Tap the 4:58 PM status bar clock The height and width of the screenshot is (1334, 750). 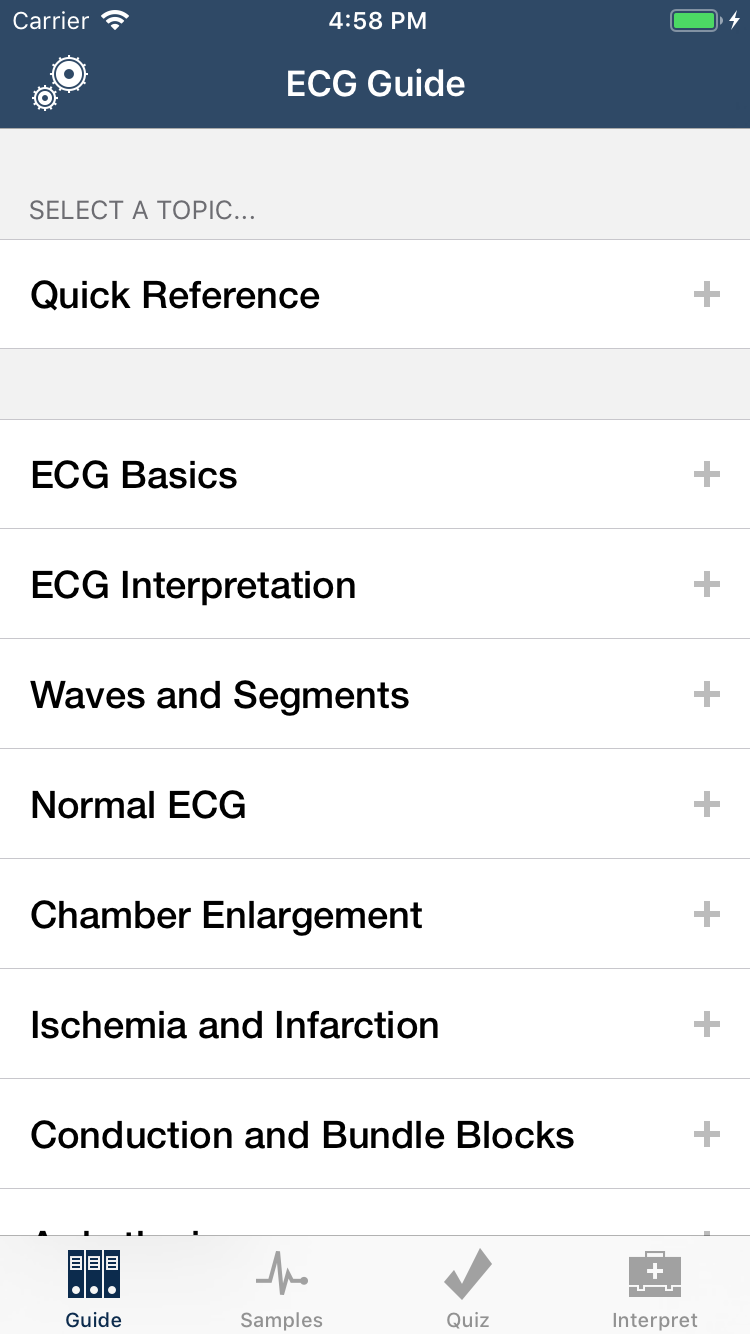377,21
